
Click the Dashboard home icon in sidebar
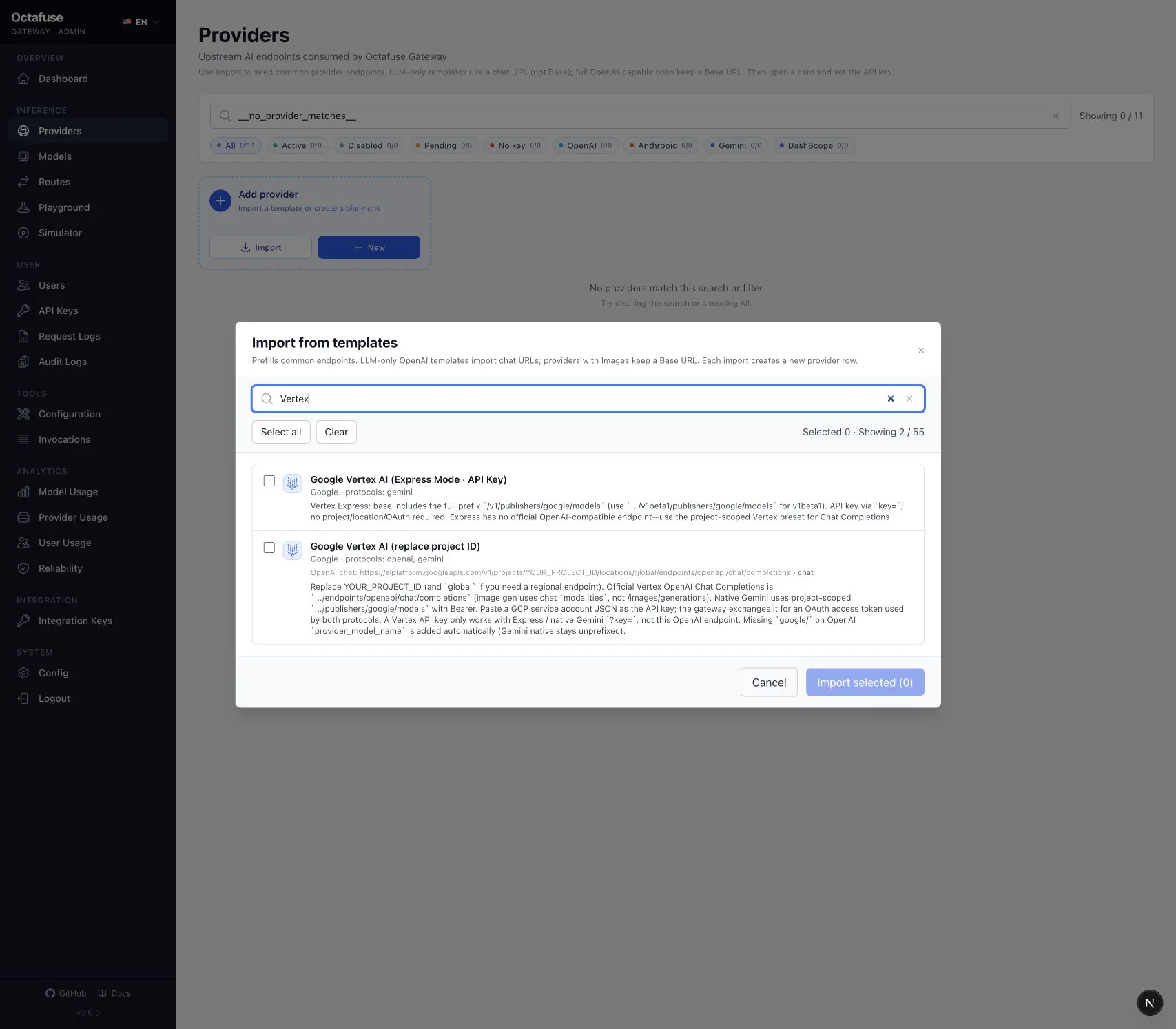[x=23, y=79]
